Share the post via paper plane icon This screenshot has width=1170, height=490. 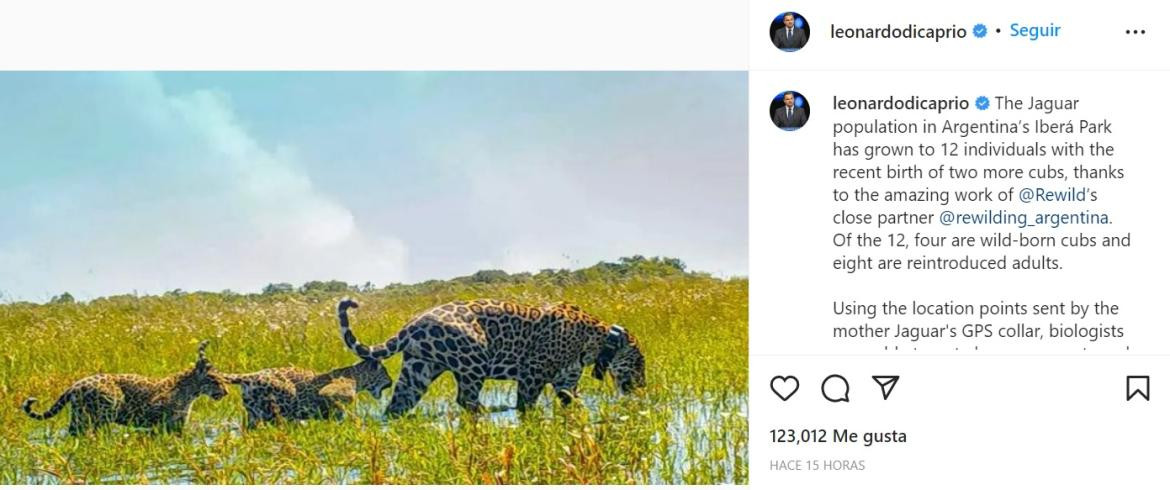pyautogui.click(x=885, y=388)
